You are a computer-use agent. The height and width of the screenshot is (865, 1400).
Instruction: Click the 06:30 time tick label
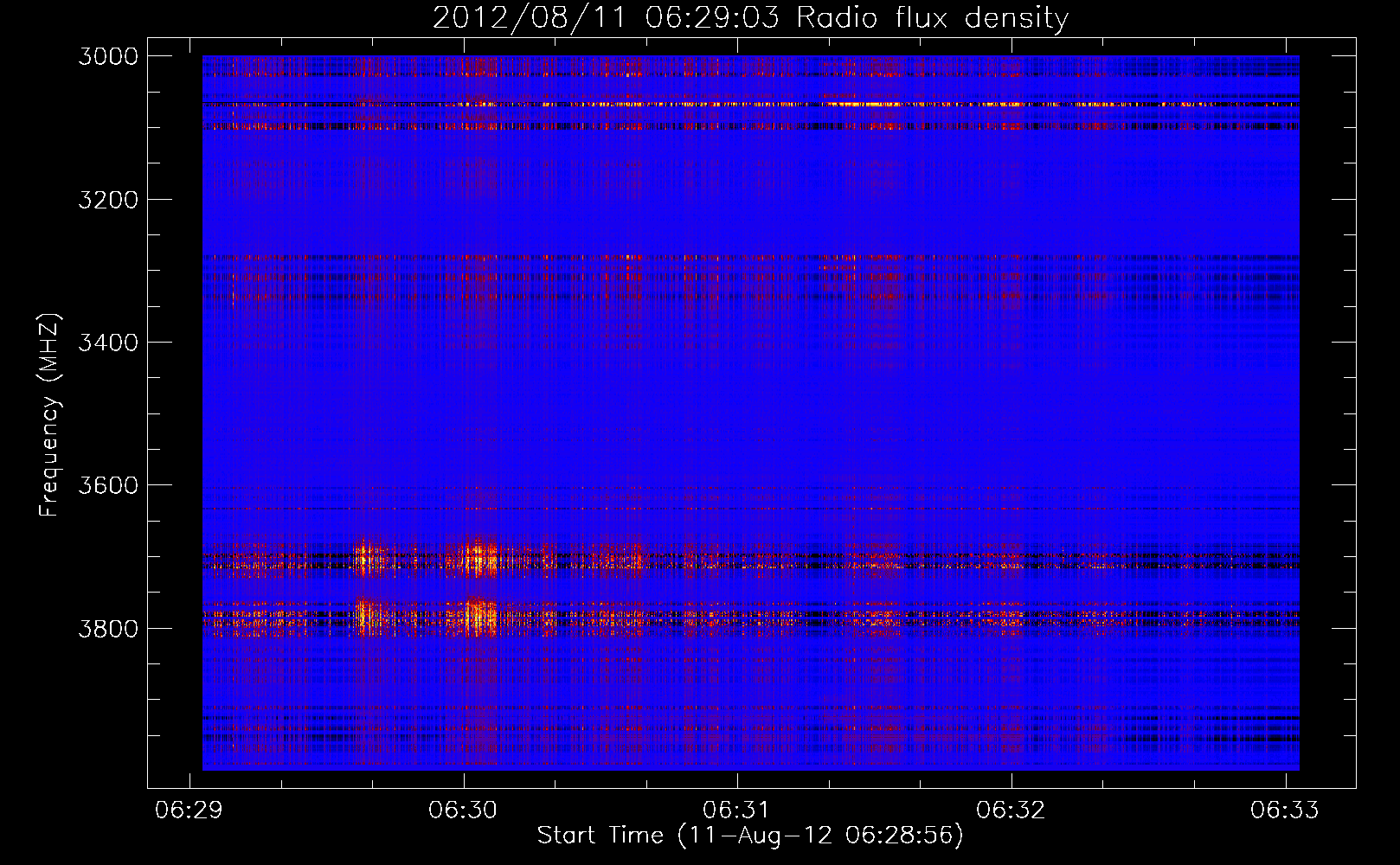(x=463, y=810)
